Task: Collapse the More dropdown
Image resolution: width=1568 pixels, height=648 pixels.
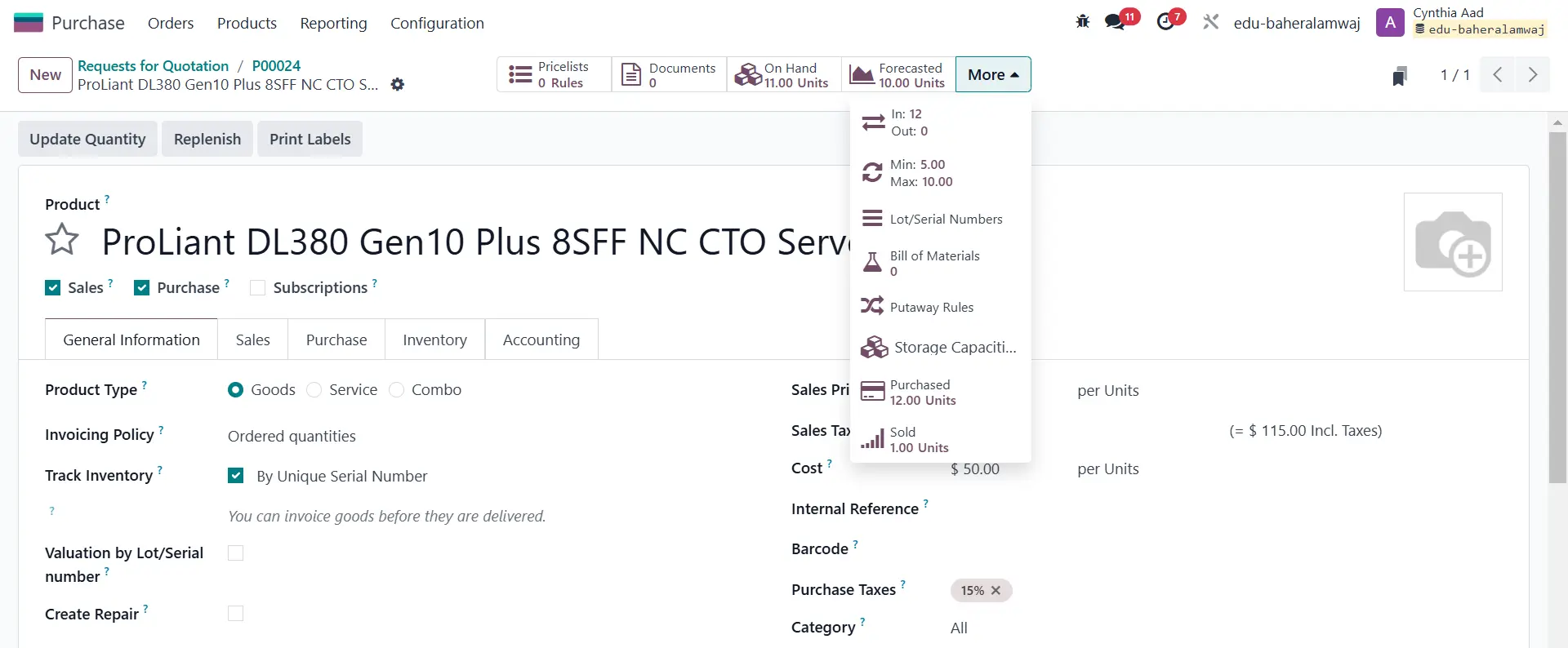Action: point(993,74)
